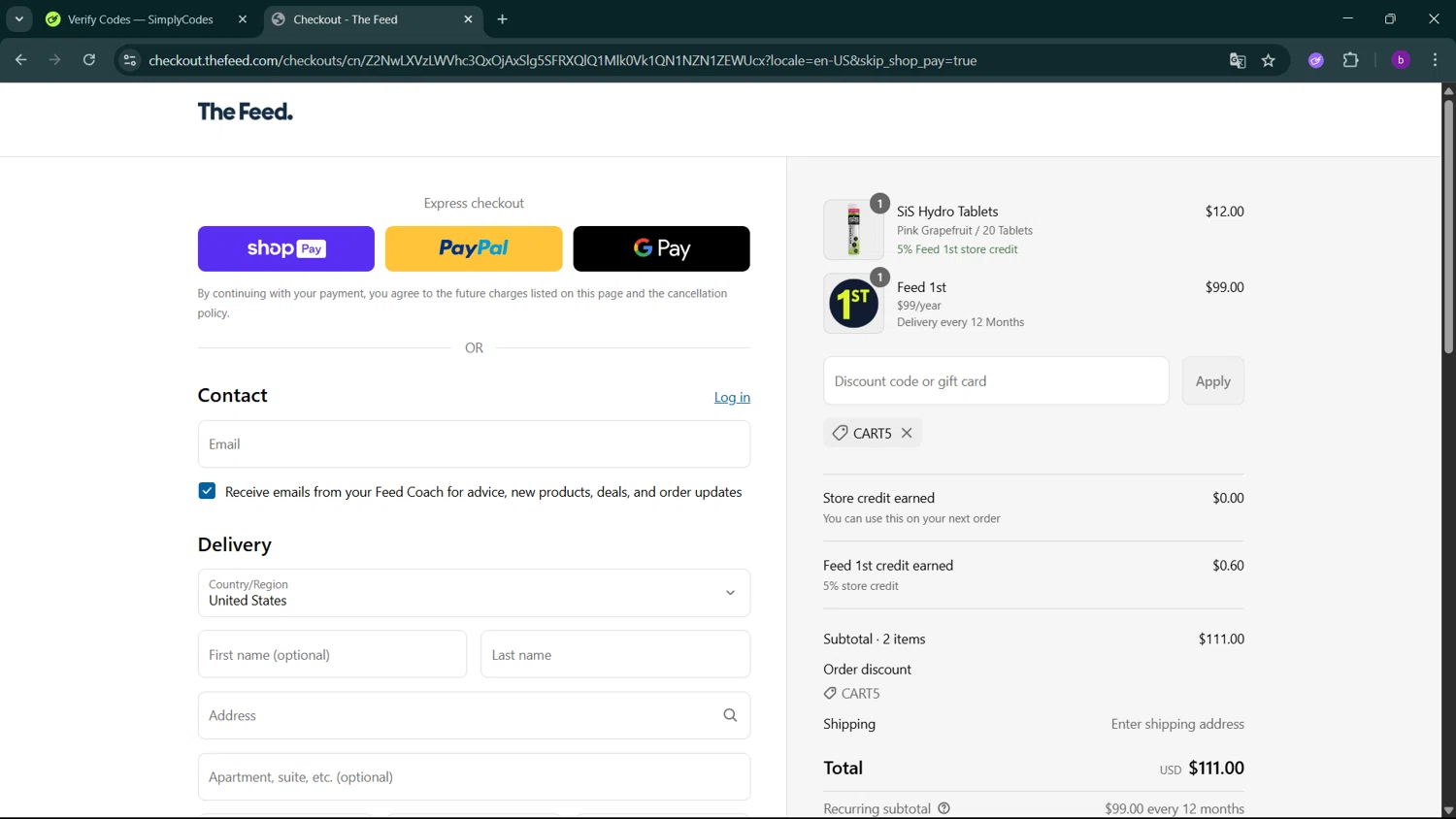Select total amount '$111.00'

click(1216, 769)
